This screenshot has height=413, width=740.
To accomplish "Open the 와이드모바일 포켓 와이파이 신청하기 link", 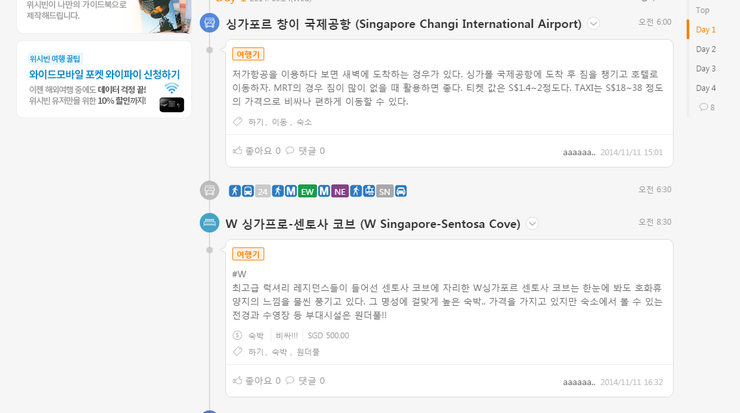I will pyautogui.click(x=104, y=75).
